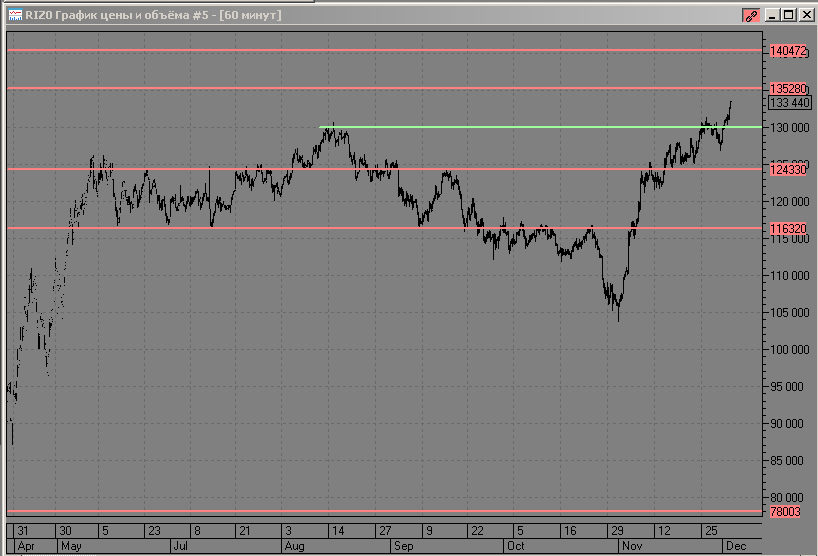This screenshot has height=556, width=818.
Task: Minimize the RIZ0 chart window
Action: pos(772,15)
